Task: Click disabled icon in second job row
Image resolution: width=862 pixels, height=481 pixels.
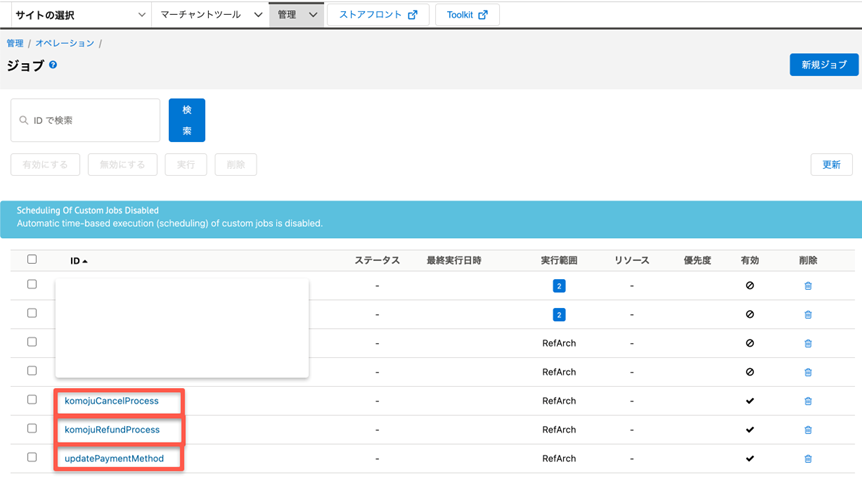Action: click(750, 314)
